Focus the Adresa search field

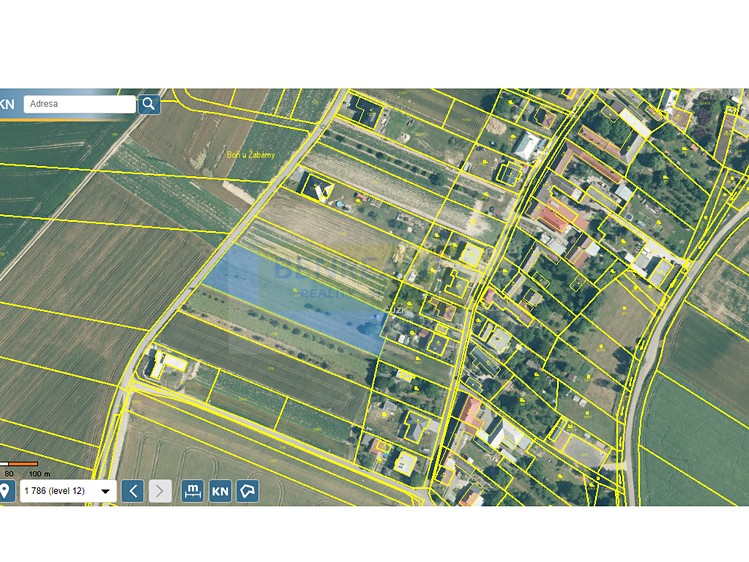coord(80,104)
